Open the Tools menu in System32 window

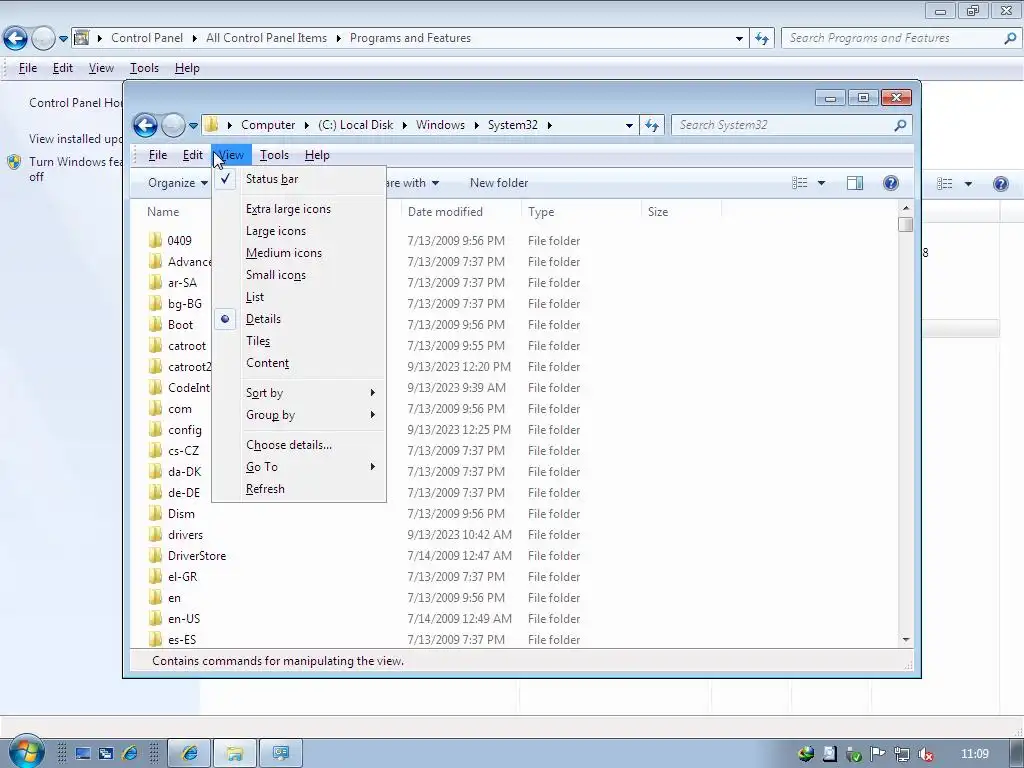point(274,155)
